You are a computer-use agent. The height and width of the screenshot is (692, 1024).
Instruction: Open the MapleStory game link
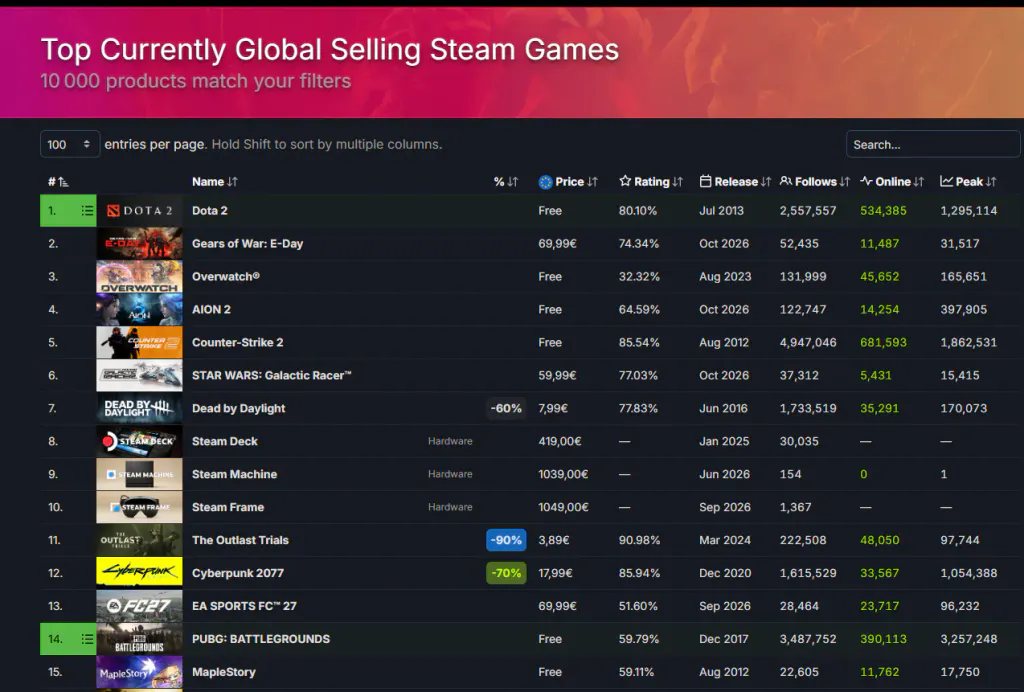(x=223, y=672)
